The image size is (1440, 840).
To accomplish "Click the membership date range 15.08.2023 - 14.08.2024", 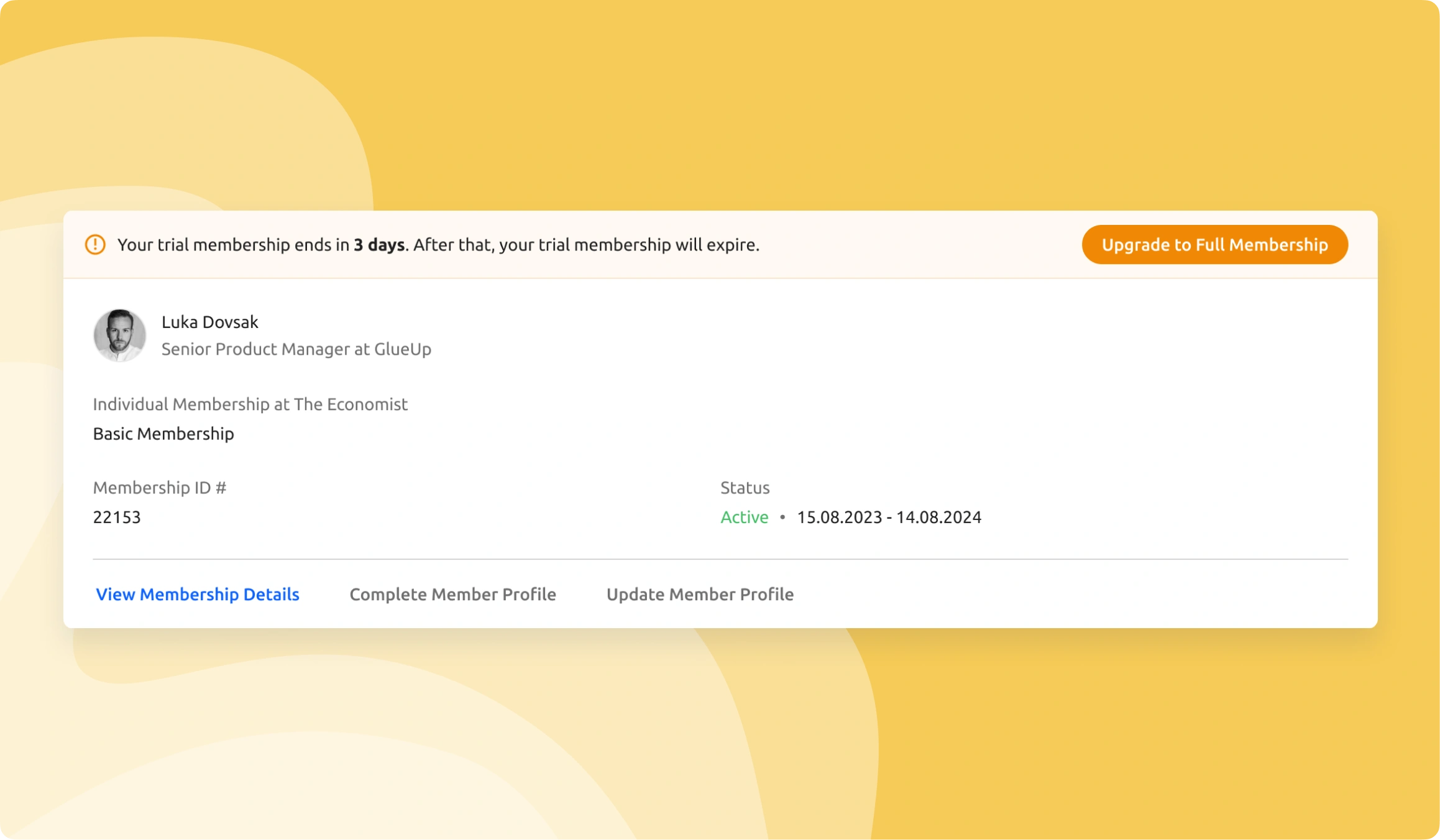I will point(889,517).
